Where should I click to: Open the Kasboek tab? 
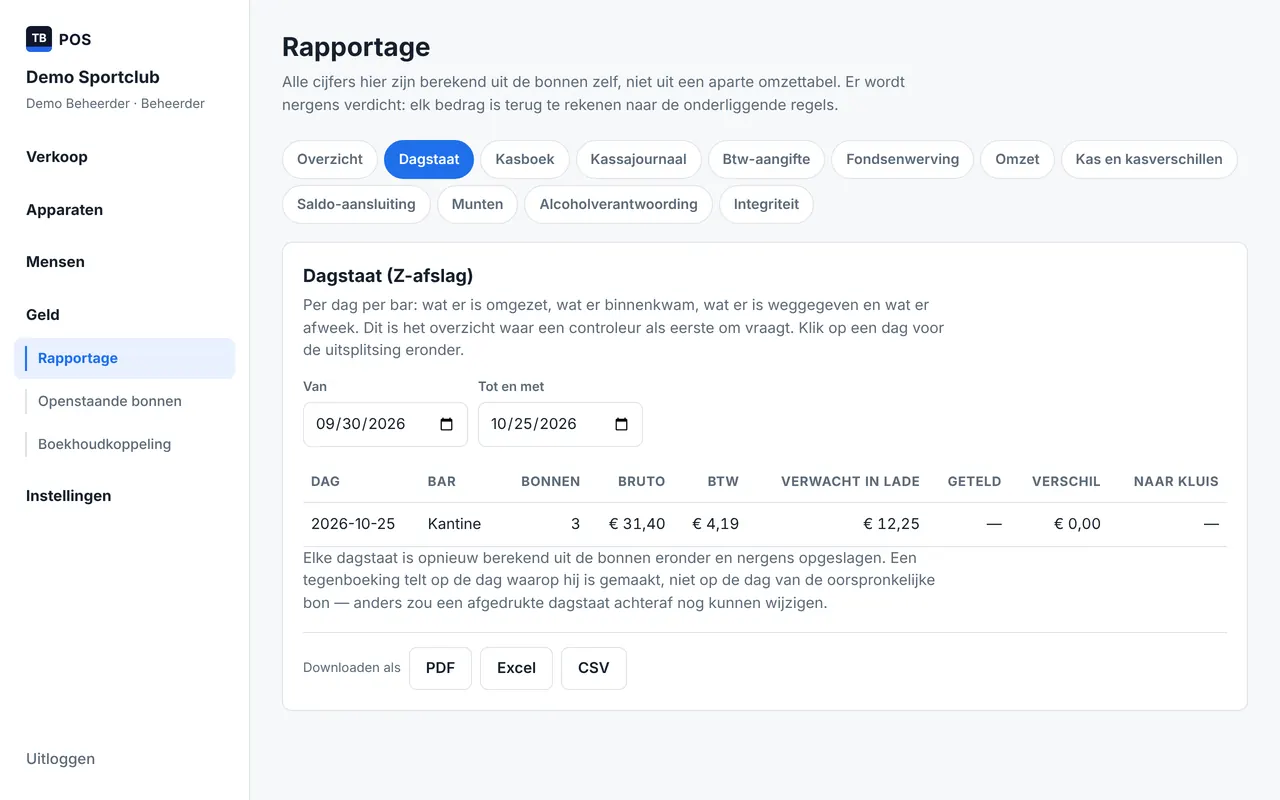(525, 159)
